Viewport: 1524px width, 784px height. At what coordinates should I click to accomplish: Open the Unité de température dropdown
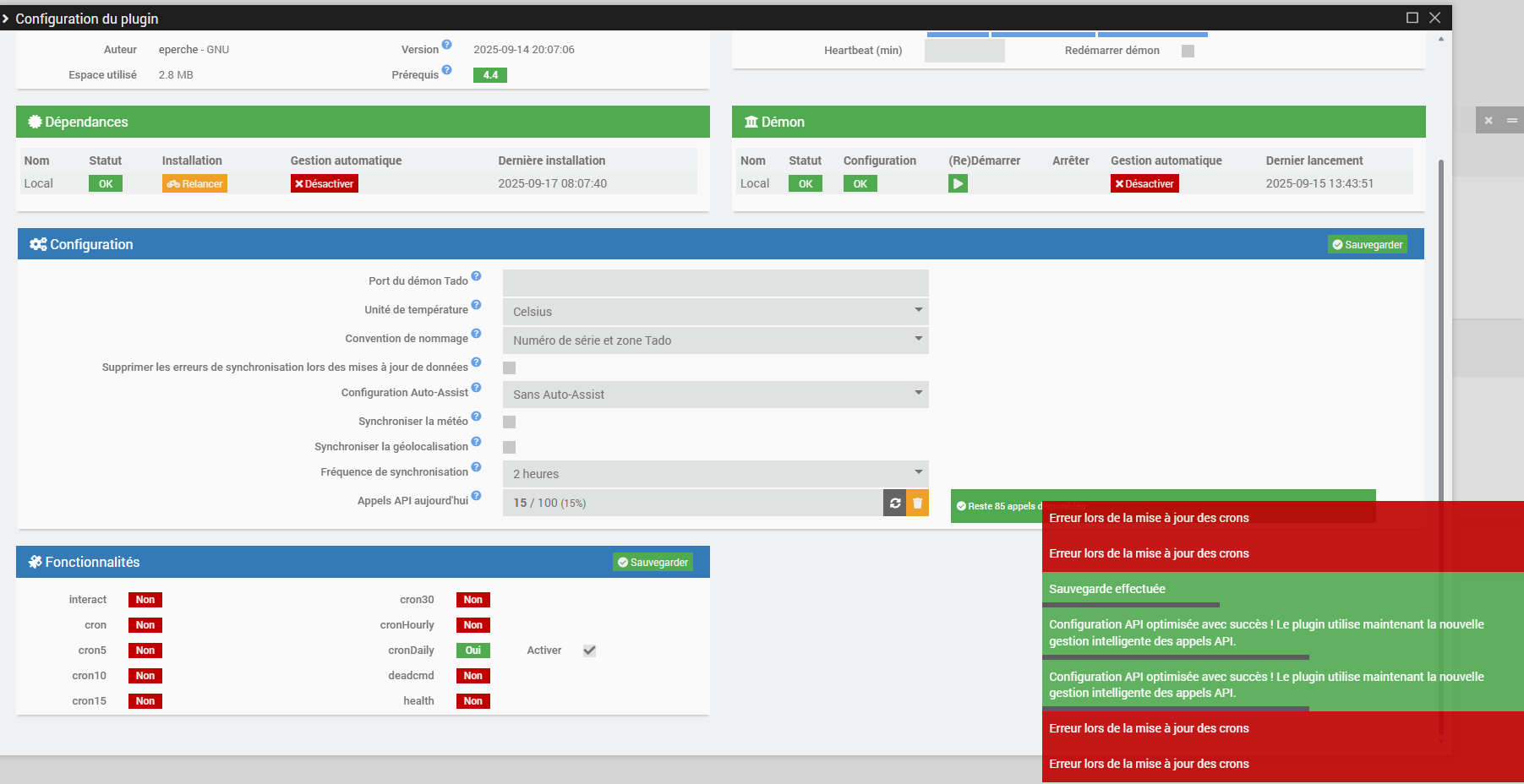coord(715,312)
